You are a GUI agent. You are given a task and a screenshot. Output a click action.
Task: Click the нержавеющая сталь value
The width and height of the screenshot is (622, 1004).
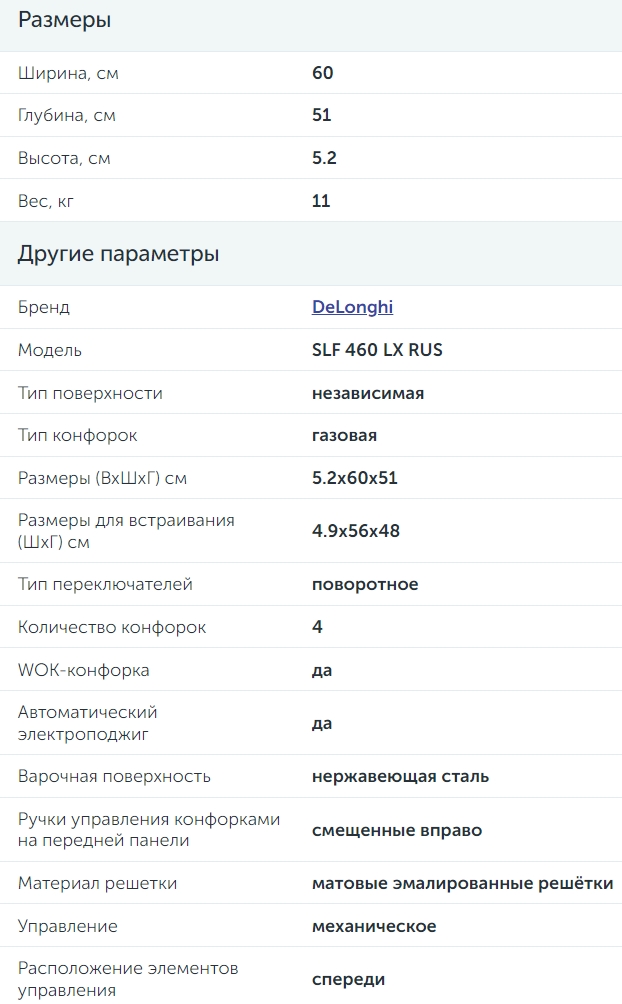coord(400,777)
